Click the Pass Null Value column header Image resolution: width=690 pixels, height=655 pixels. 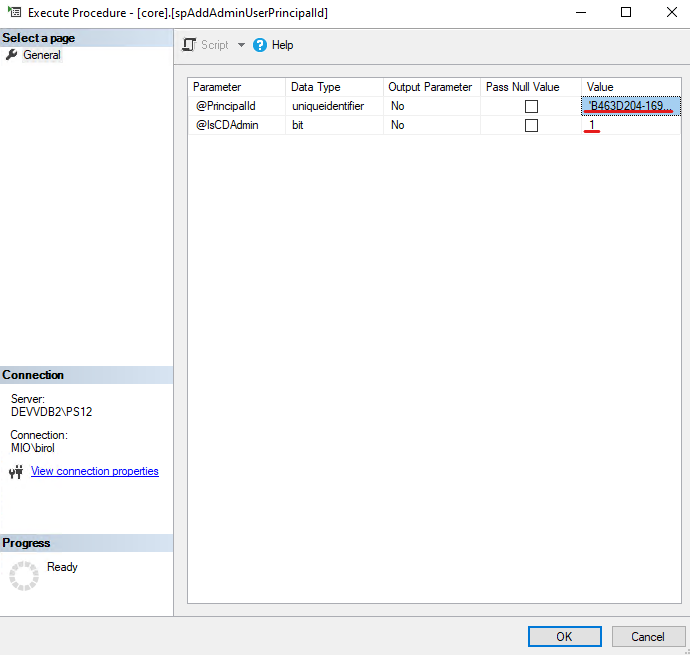point(531,87)
